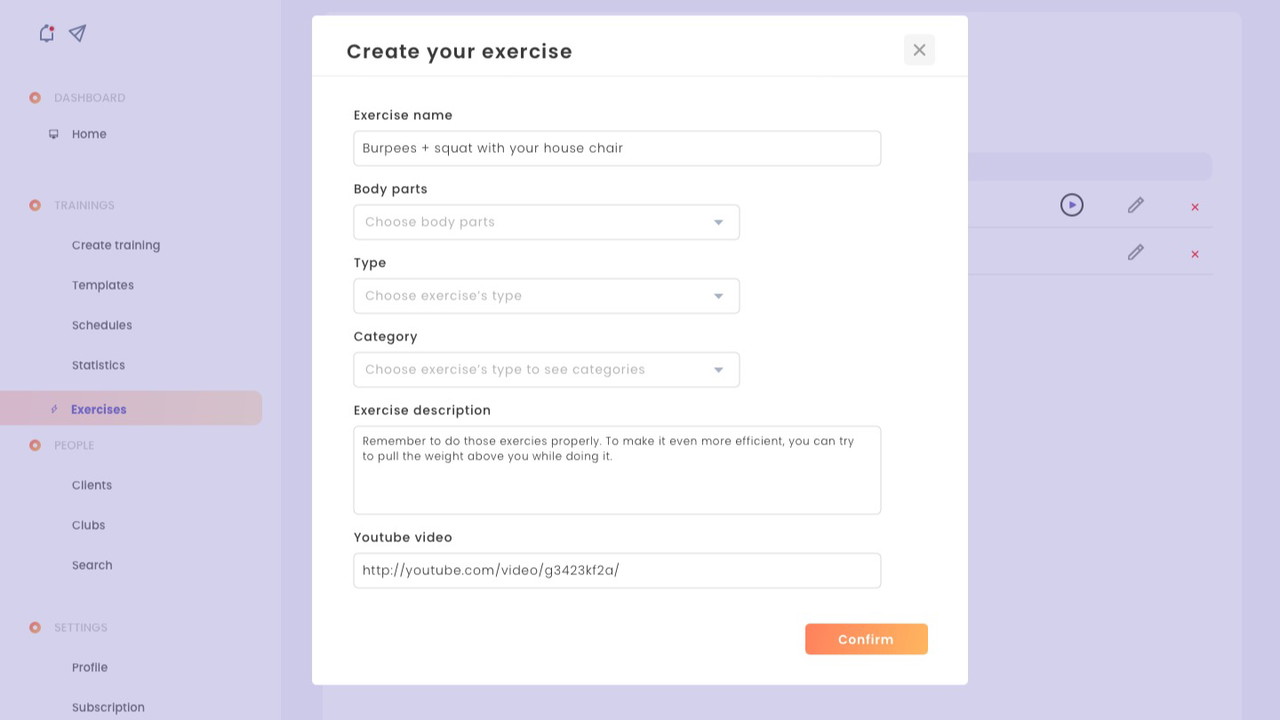This screenshot has height=720, width=1280.
Task: Click the second row's pencil edit icon
Action: click(x=1135, y=253)
